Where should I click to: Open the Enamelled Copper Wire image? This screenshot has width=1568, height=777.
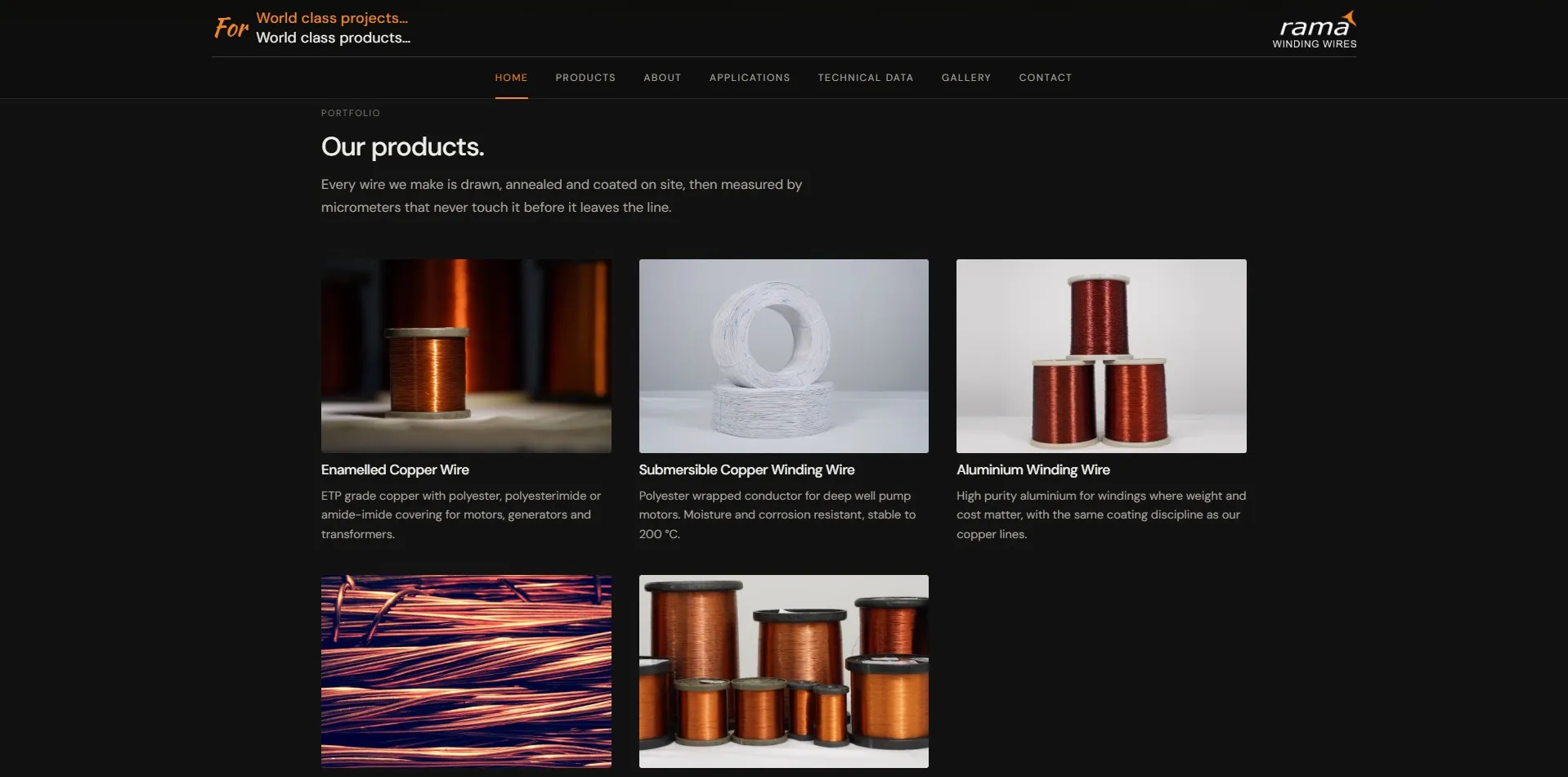pos(466,356)
